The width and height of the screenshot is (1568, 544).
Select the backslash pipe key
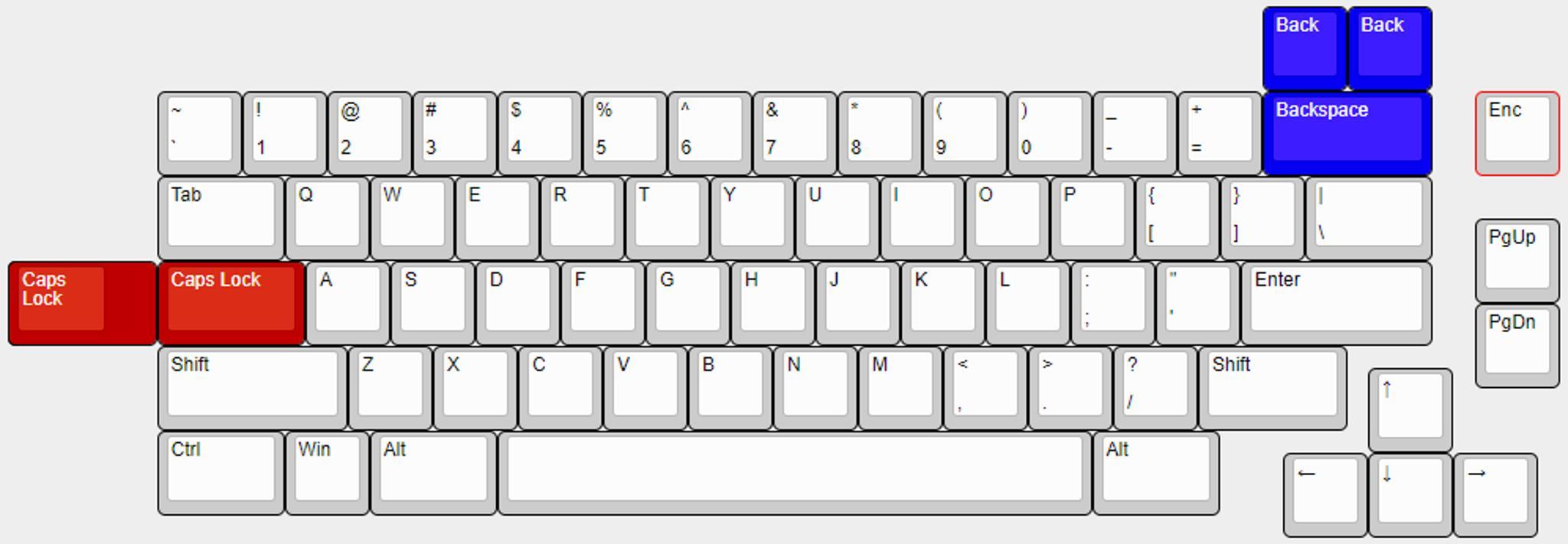(x=1369, y=219)
